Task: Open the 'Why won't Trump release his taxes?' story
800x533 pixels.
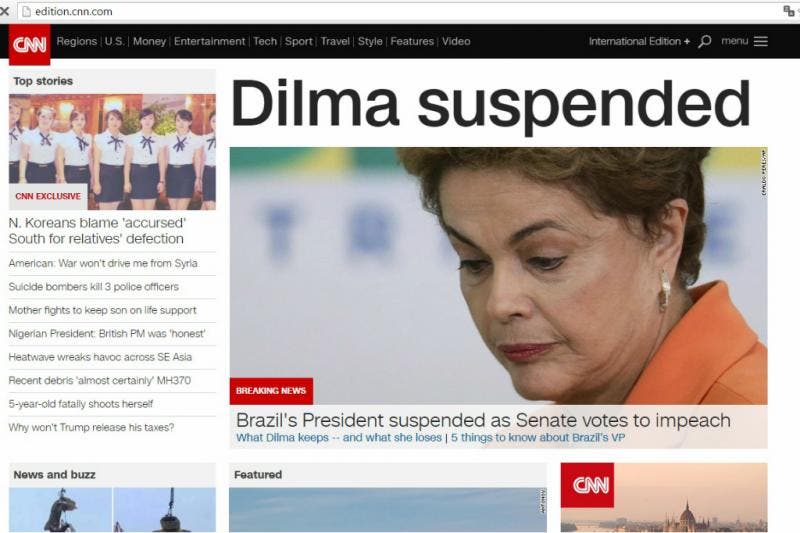Action: [91, 427]
